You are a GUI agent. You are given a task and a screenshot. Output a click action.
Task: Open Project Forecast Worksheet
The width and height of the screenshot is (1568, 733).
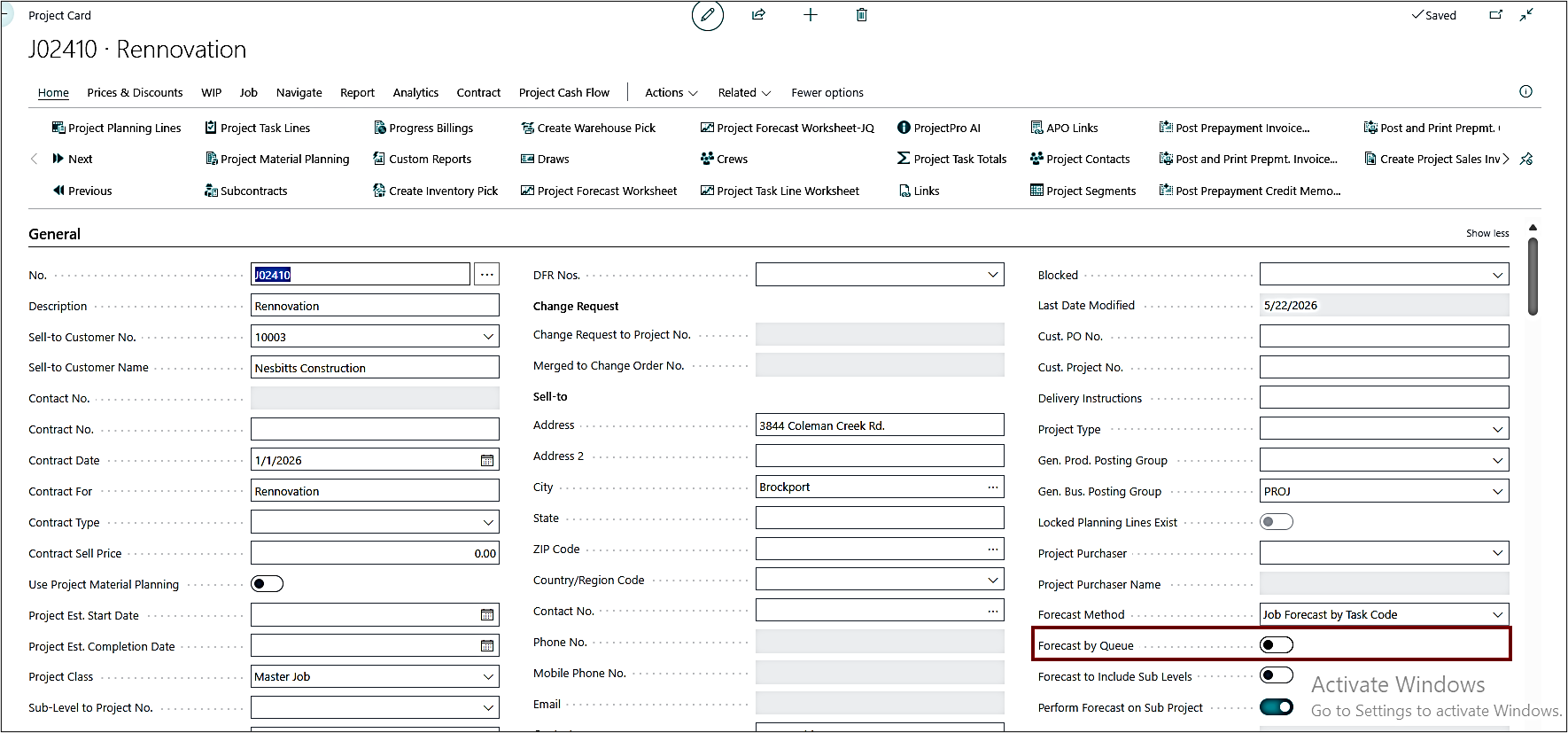(x=599, y=191)
